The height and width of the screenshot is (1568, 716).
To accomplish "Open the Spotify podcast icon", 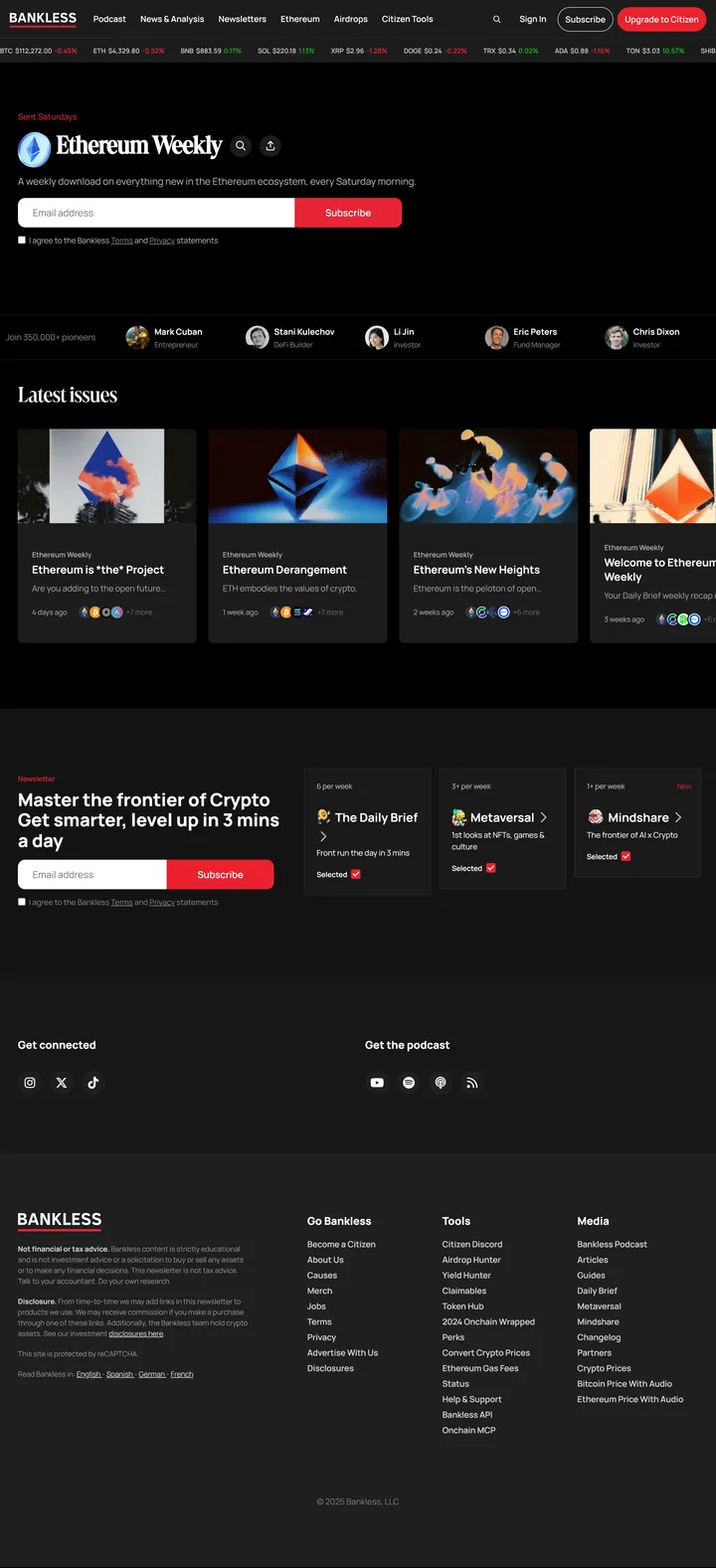I will coord(409,1083).
